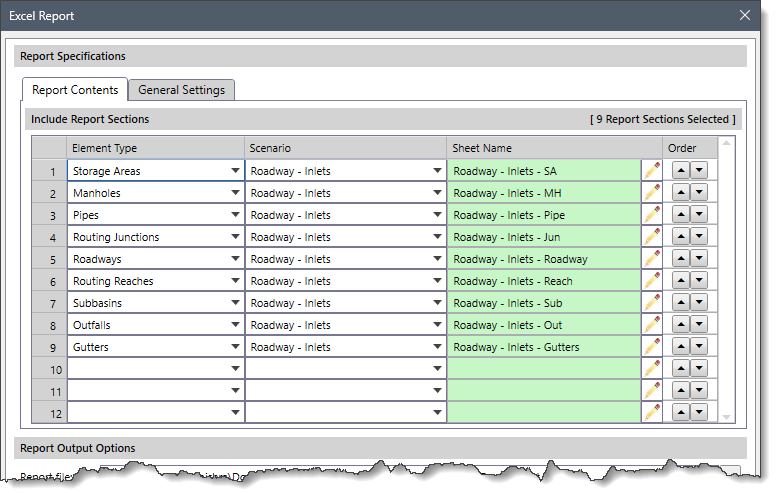The image size is (776, 493).
Task: Edit sheet name pencil for Routing Reaches row
Action: (652, 281)
